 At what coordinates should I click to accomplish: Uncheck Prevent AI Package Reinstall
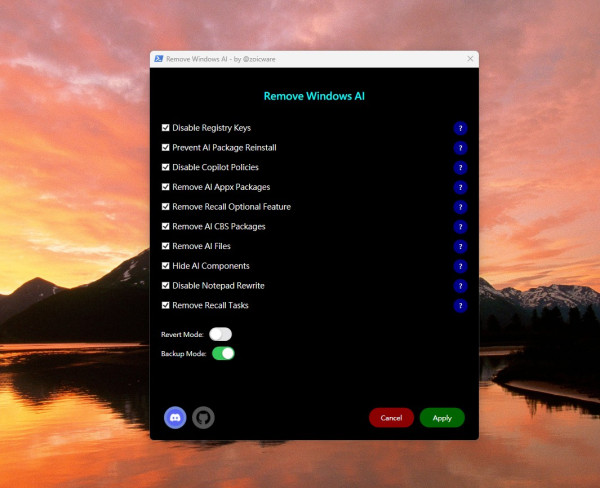tap(165, 147)
